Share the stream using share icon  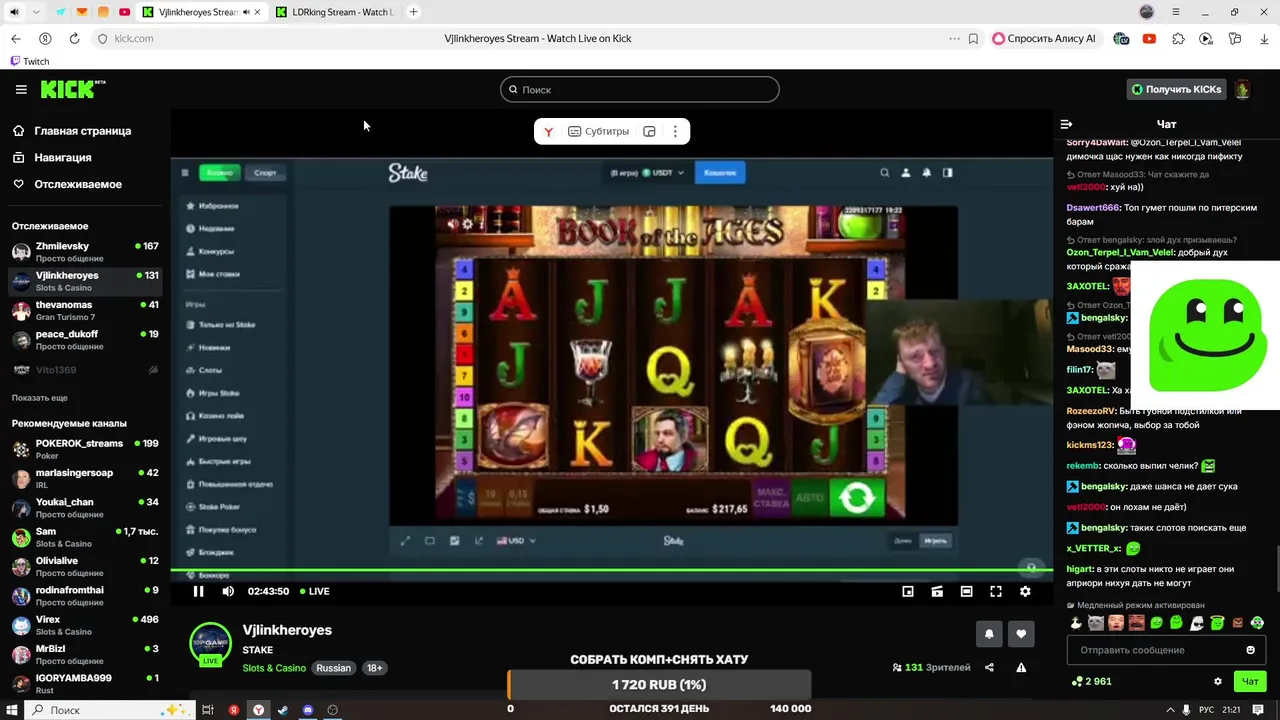coord(990,668)
